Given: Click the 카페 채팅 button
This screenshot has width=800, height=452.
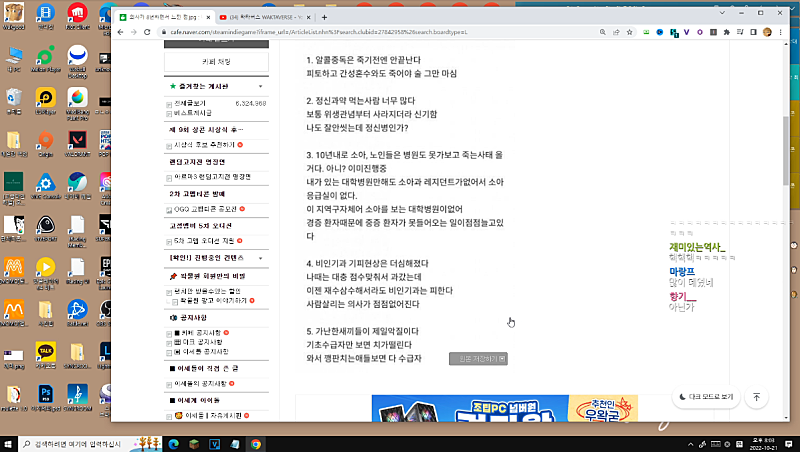Looking at the screenshot, I should click(216, 62).
